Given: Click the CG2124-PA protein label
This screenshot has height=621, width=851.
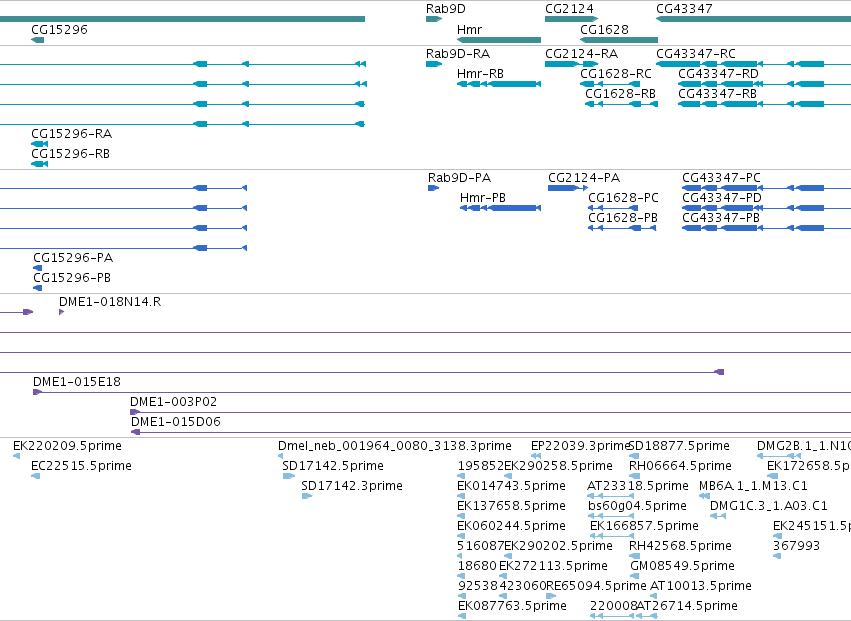Looking at the screenshot, I should point(584,178).
